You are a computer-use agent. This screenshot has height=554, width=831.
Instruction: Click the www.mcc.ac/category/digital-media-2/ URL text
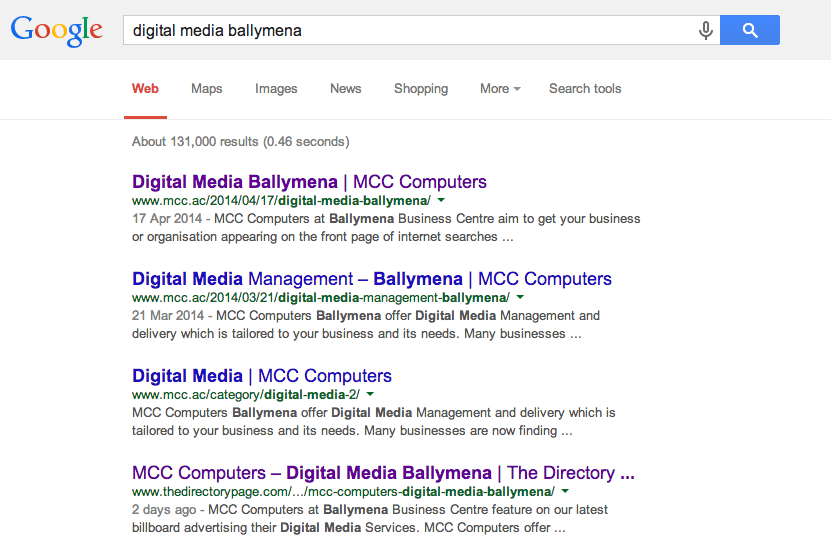[246, 395]
